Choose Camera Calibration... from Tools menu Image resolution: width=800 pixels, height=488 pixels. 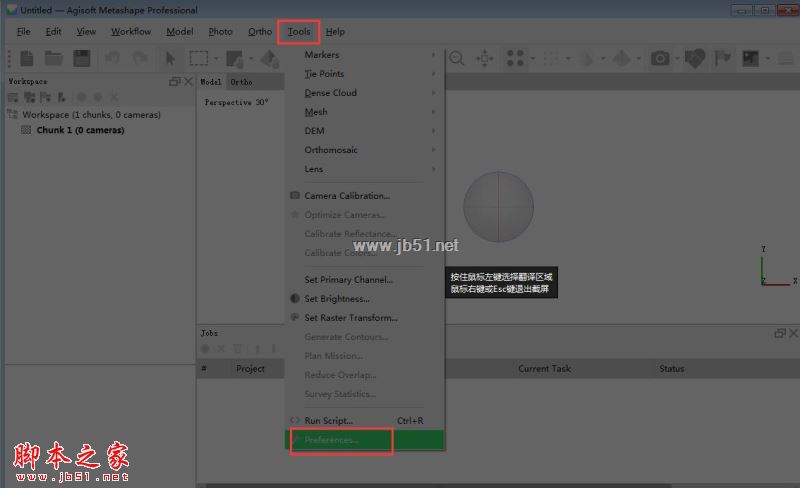click(x=364, y=196)
